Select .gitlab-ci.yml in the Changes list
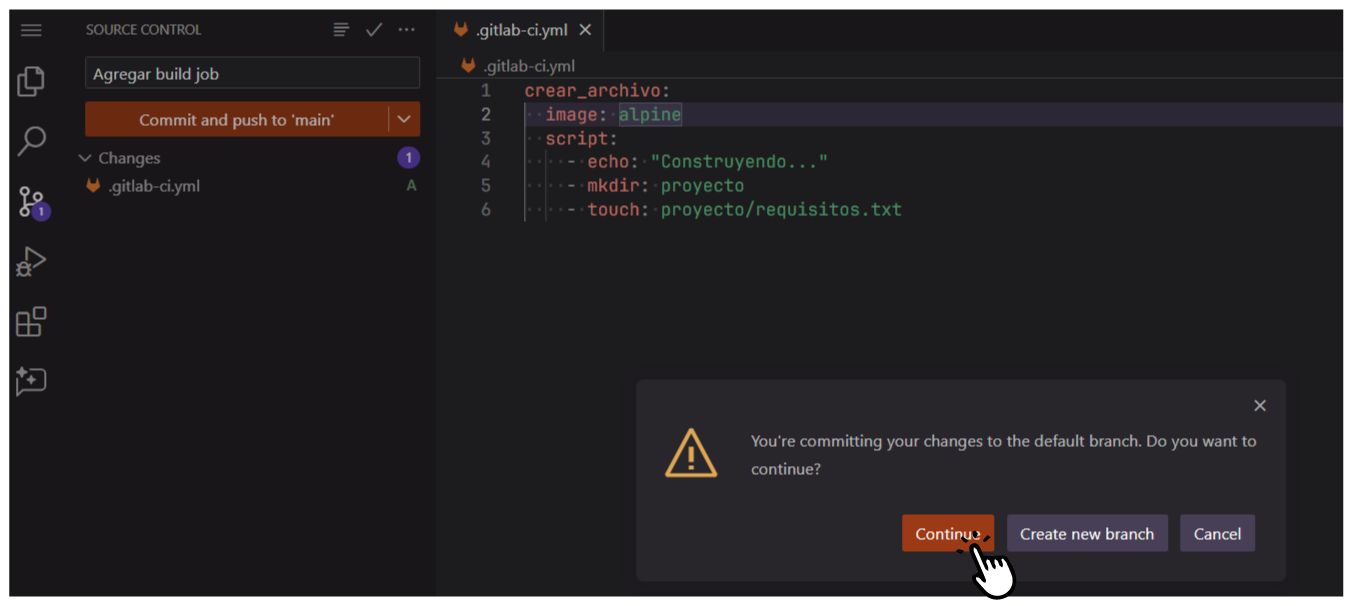 click(x=154, y=186)
